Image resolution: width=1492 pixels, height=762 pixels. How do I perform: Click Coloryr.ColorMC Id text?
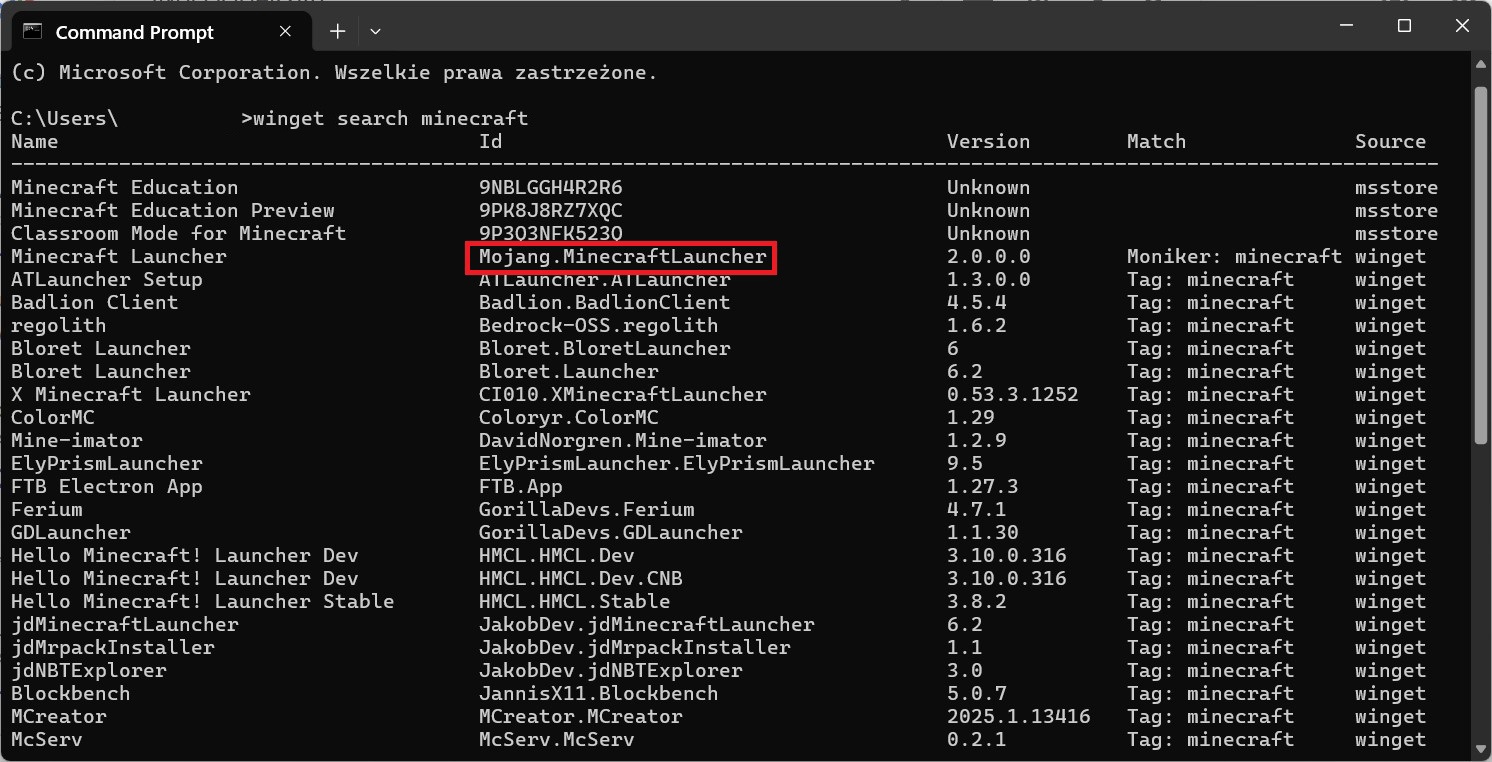pos(568,418)
